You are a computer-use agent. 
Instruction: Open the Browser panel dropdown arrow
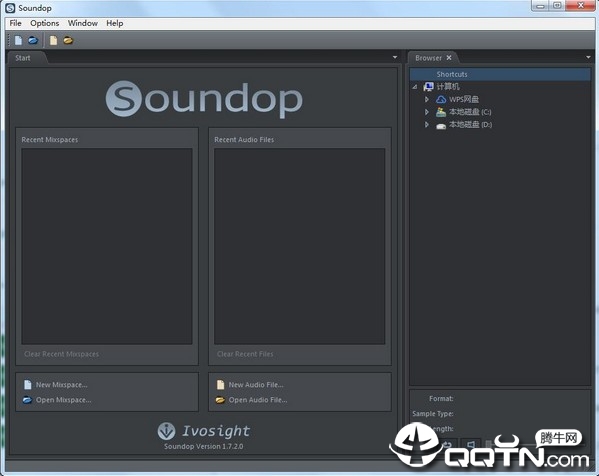(x=588, y=57)
